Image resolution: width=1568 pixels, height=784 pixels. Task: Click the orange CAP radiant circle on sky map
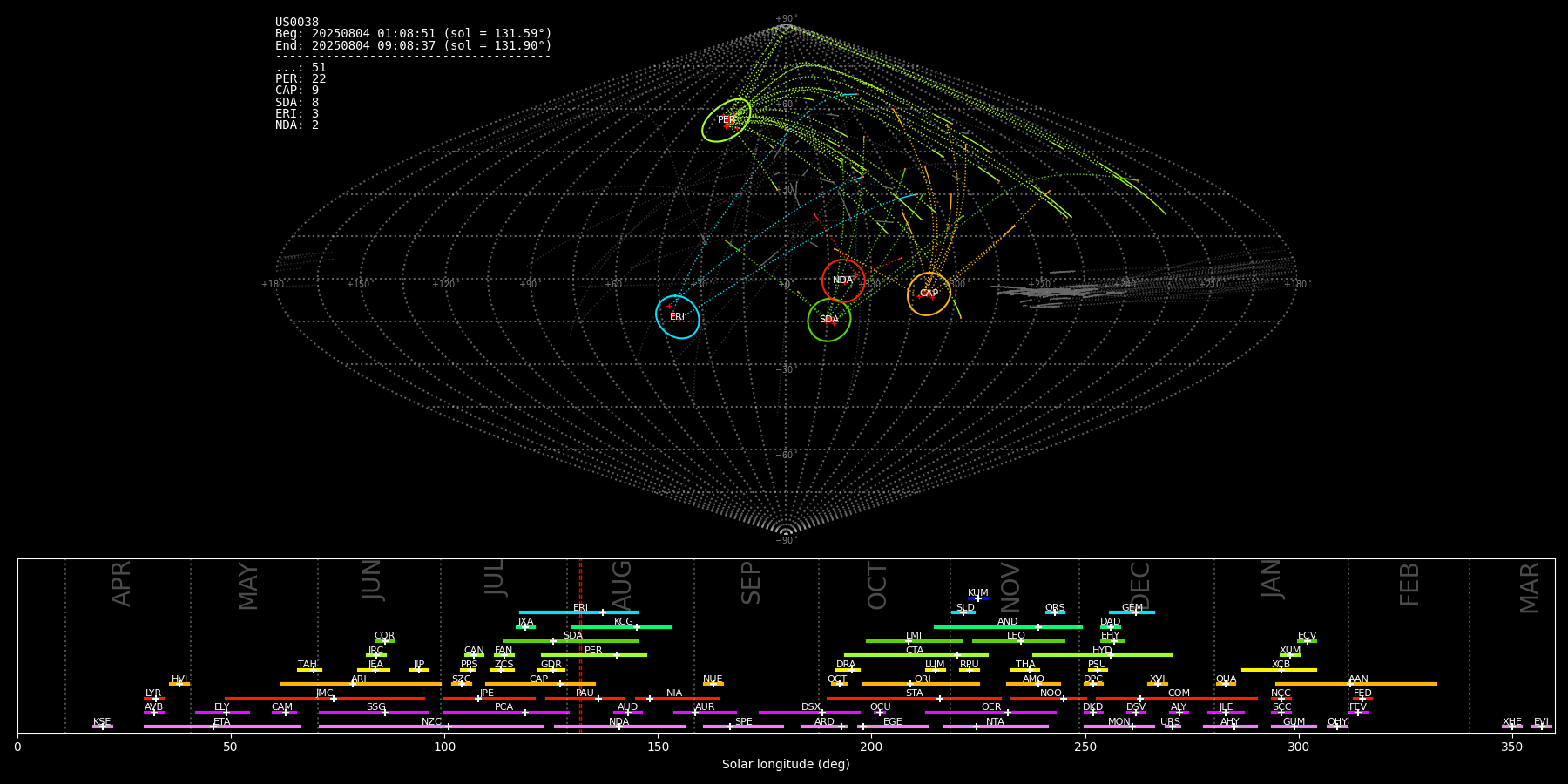coord(929,294)
